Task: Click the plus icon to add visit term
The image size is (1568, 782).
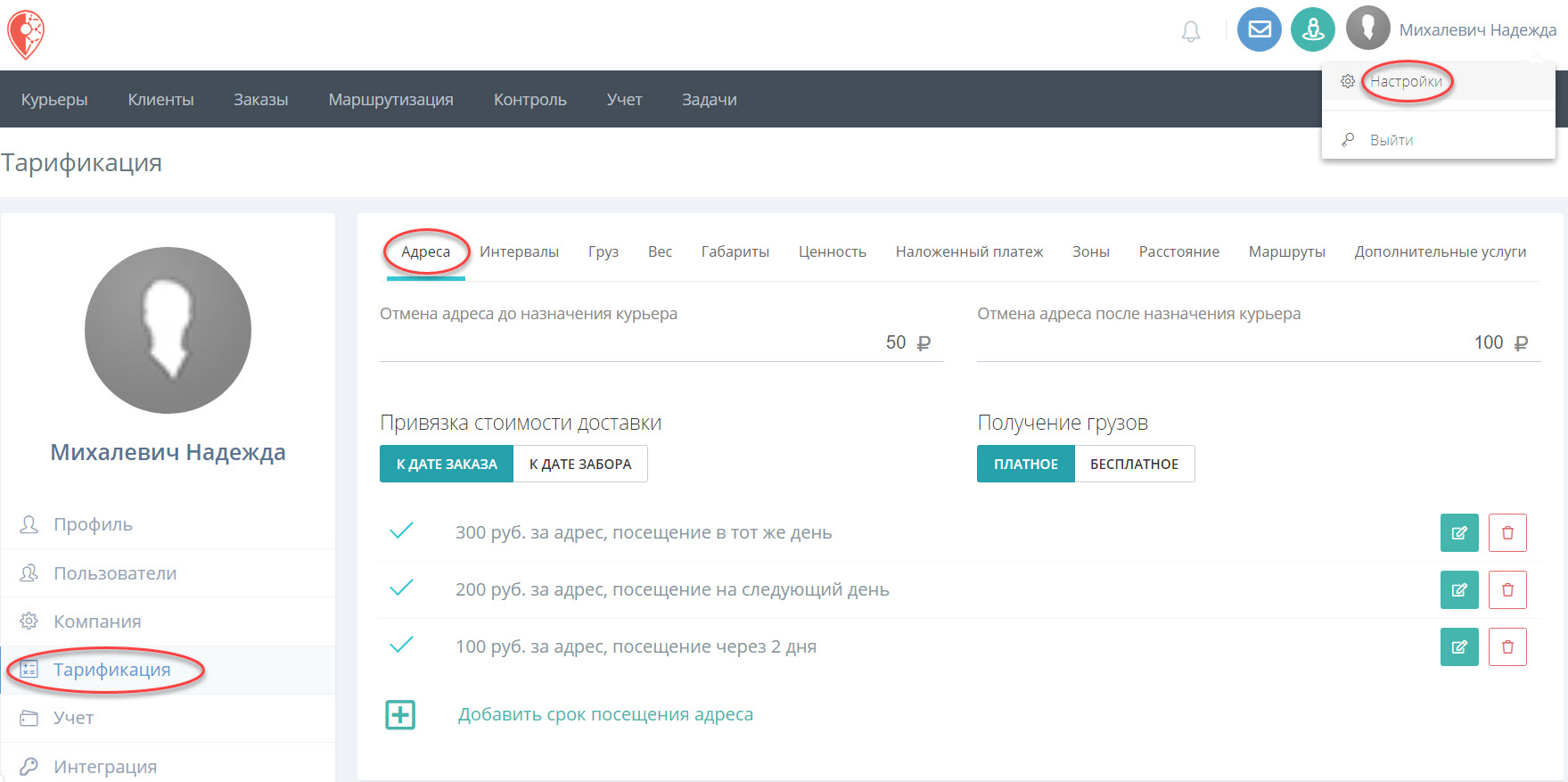Action: point(400,714)
